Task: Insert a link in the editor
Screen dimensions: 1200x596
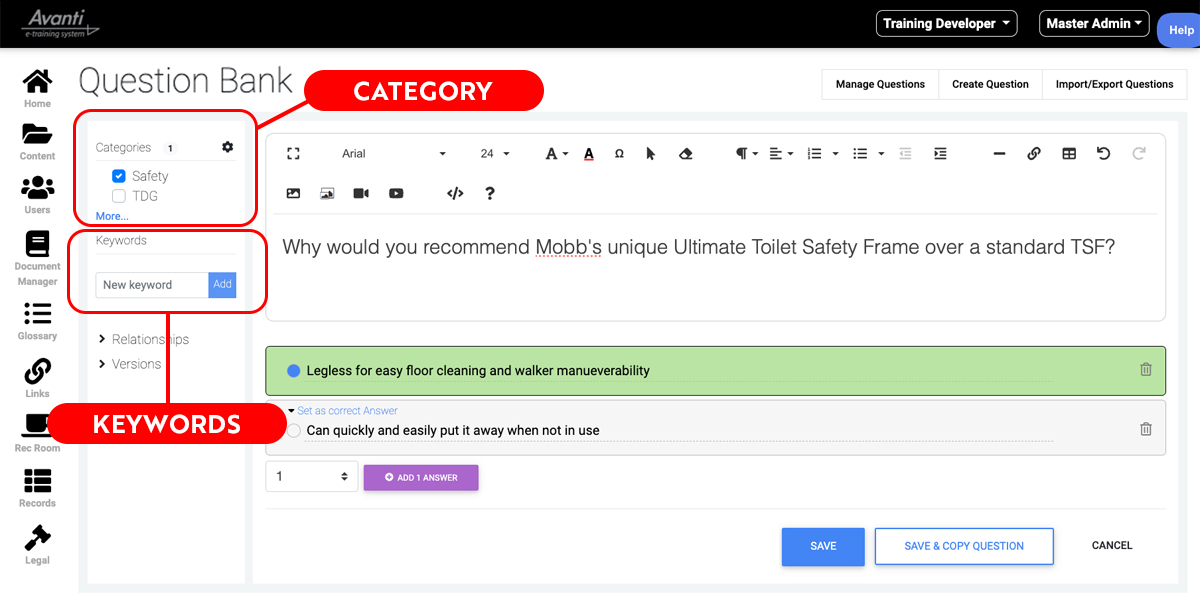Action: coord(1034,153)
